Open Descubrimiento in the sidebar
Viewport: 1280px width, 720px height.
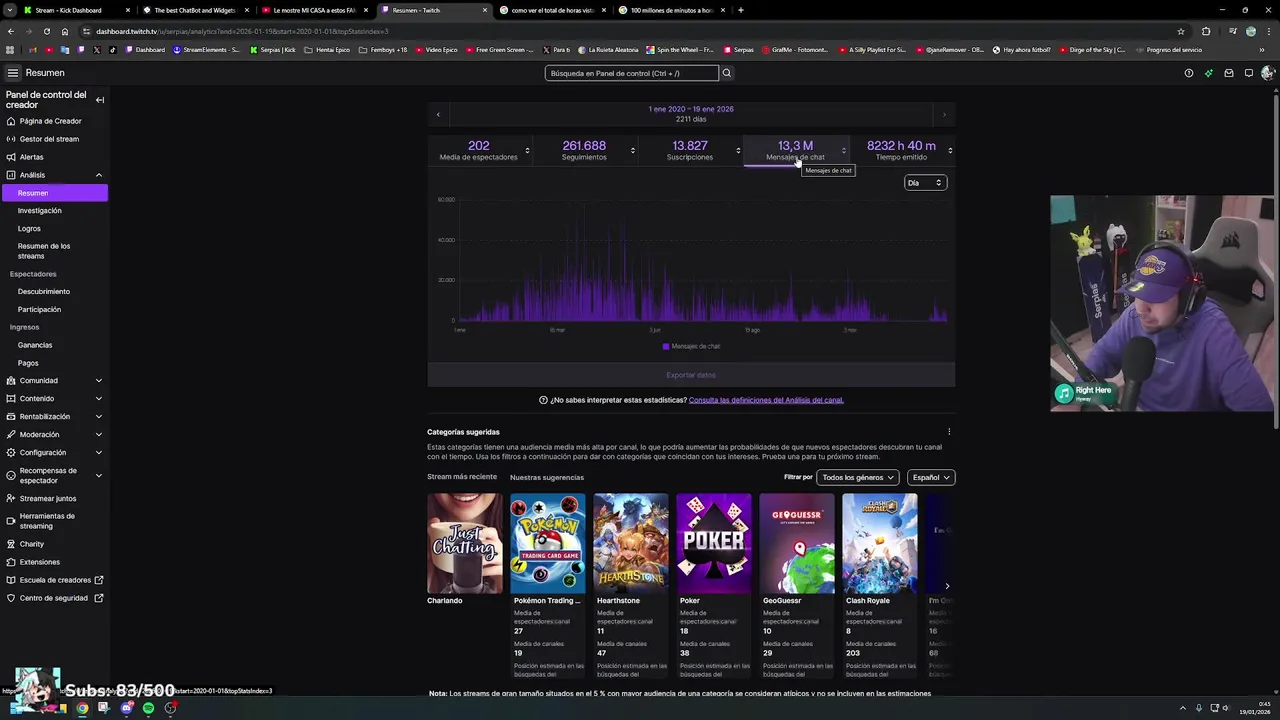(x=44, y=292)
